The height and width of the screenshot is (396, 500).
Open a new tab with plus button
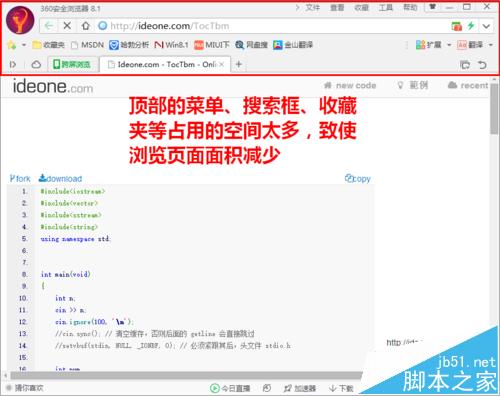(x=239, y=64)
